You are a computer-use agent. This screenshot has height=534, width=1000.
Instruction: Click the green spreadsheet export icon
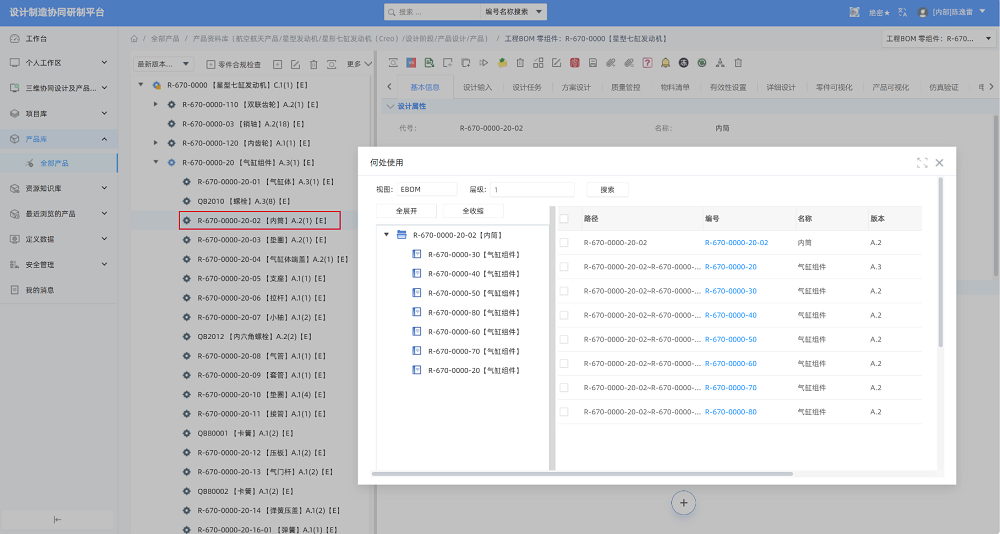(x=429, y=63)
